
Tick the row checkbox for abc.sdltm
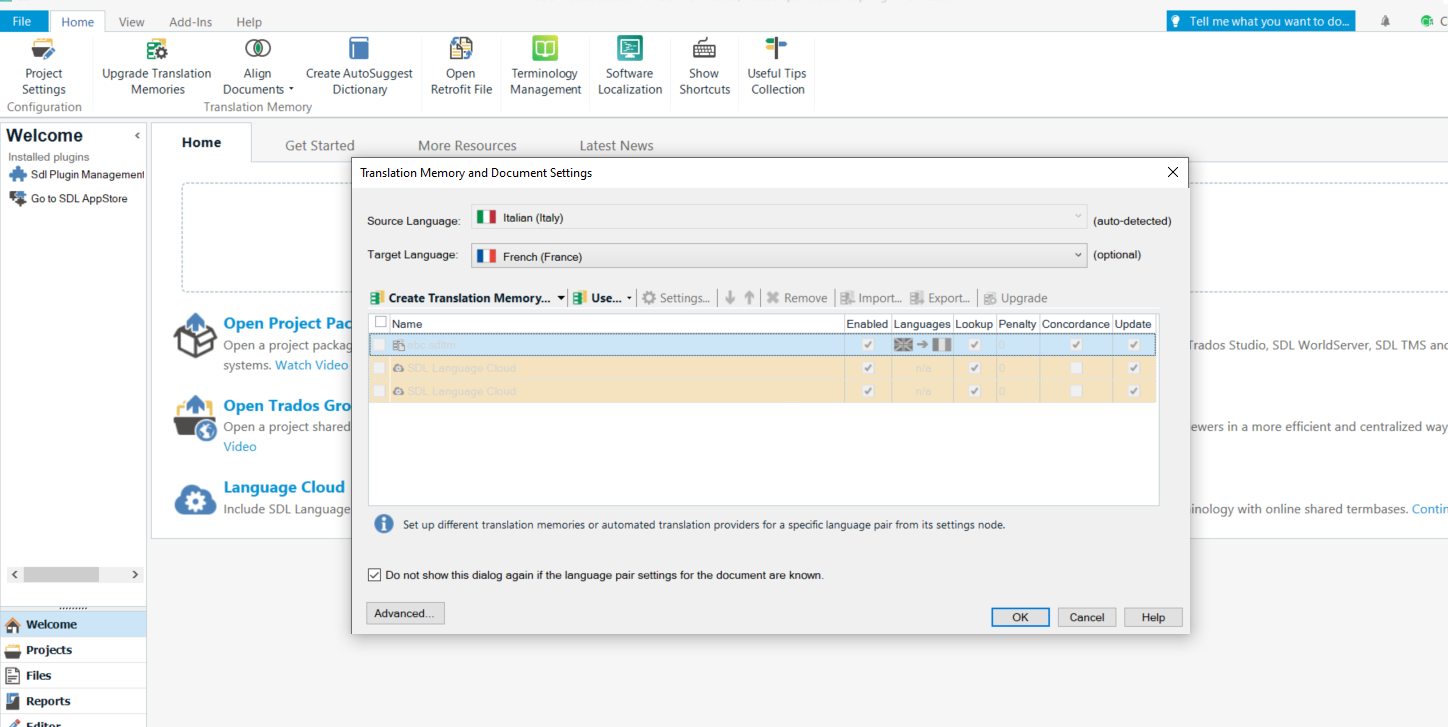click(x=379, y=345)
